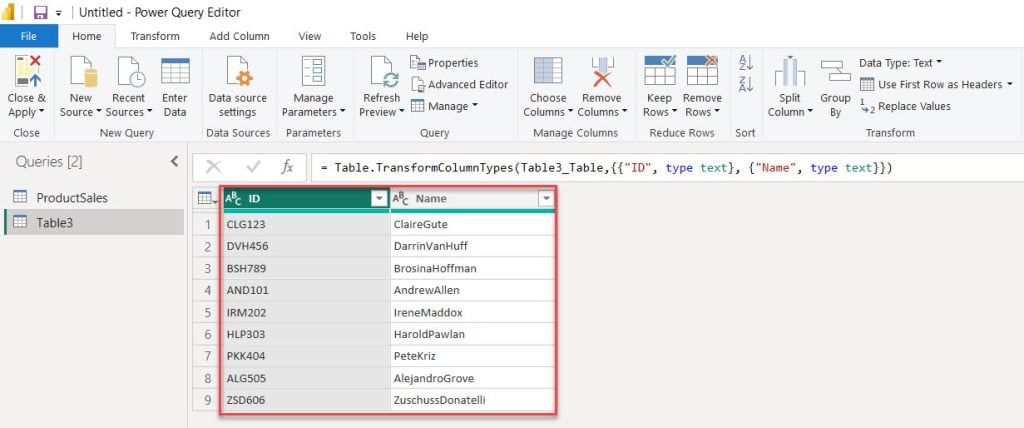
Task: Click the Remove Rows icon
Action: [x=702, y=71]
